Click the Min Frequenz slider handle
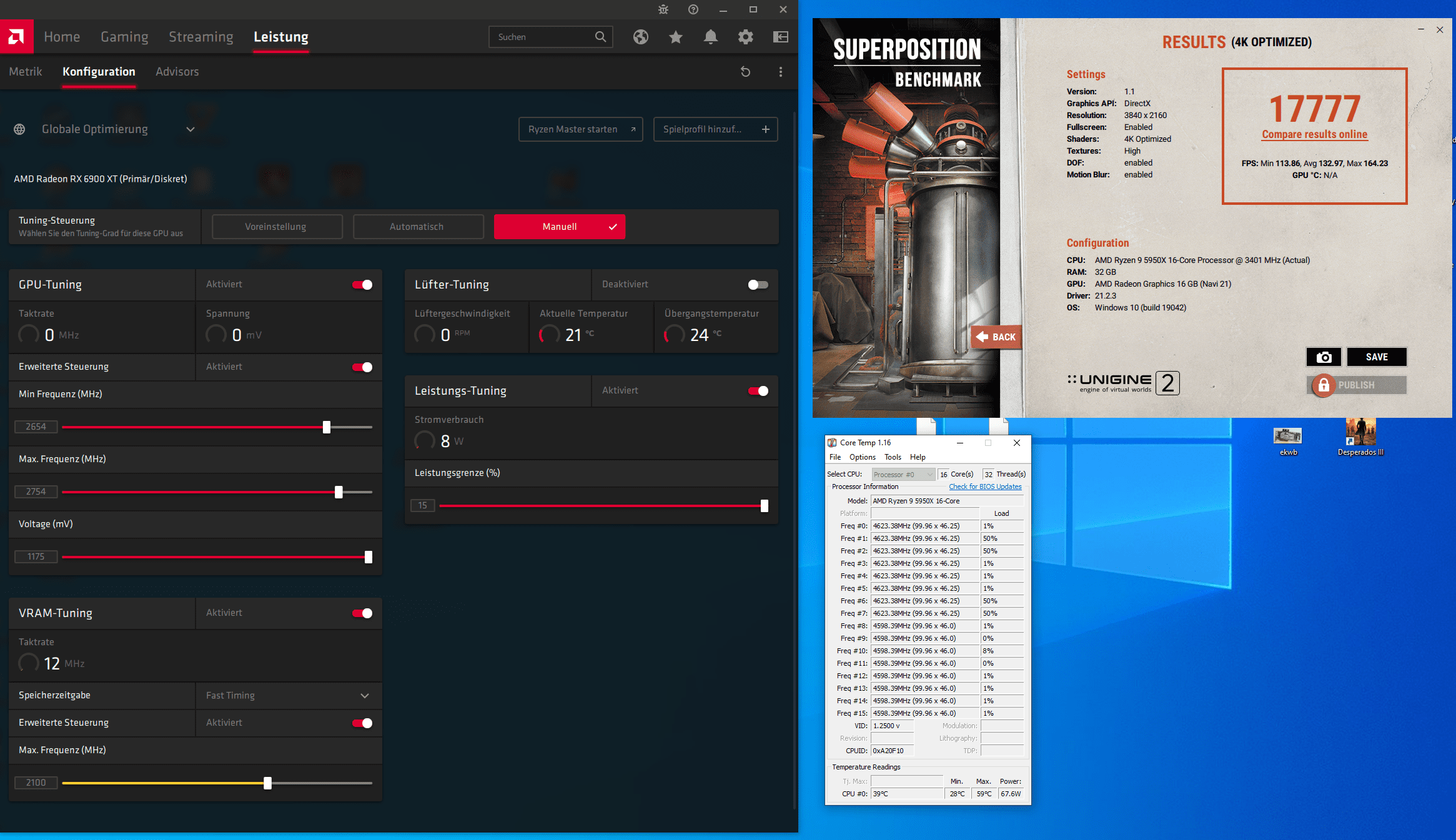 (x=327, y=427)
